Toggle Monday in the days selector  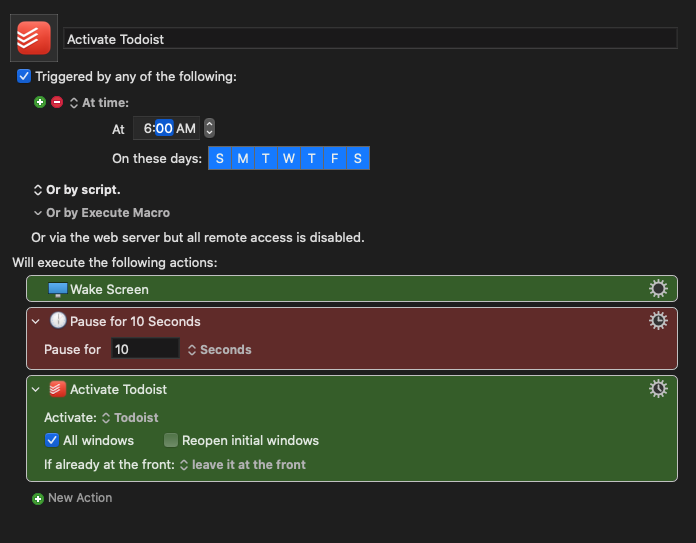point(243,158)
